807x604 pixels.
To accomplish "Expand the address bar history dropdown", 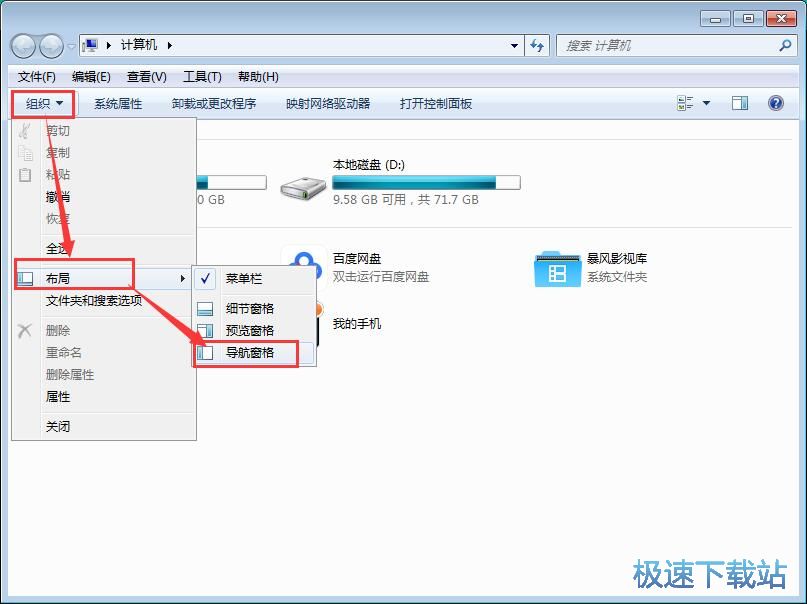I will click(x=514, y=46).
